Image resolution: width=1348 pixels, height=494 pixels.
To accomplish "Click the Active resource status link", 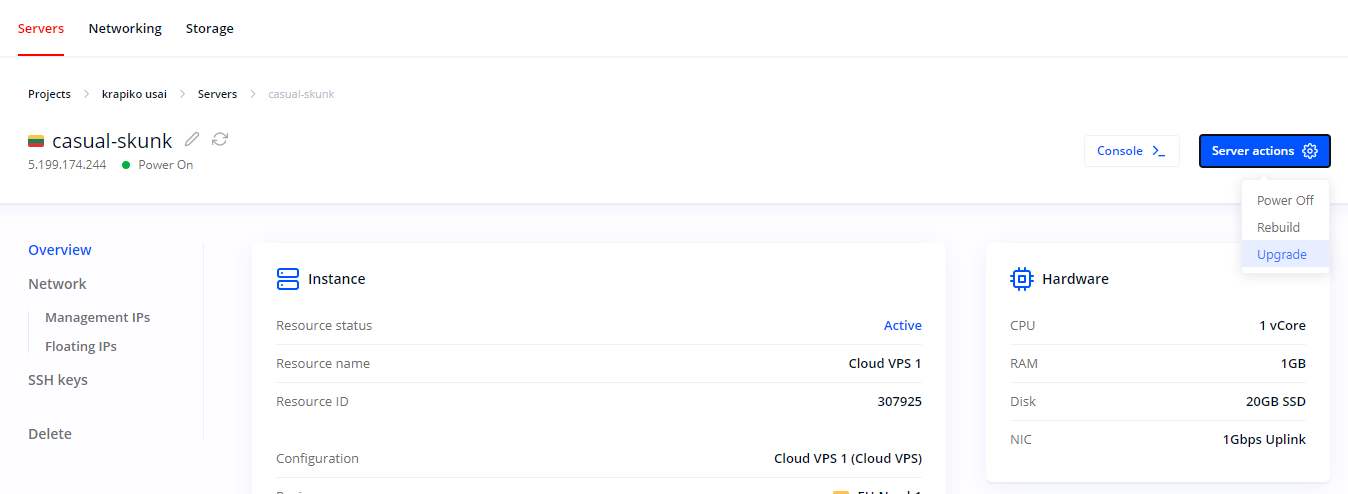I will [903, 326].
